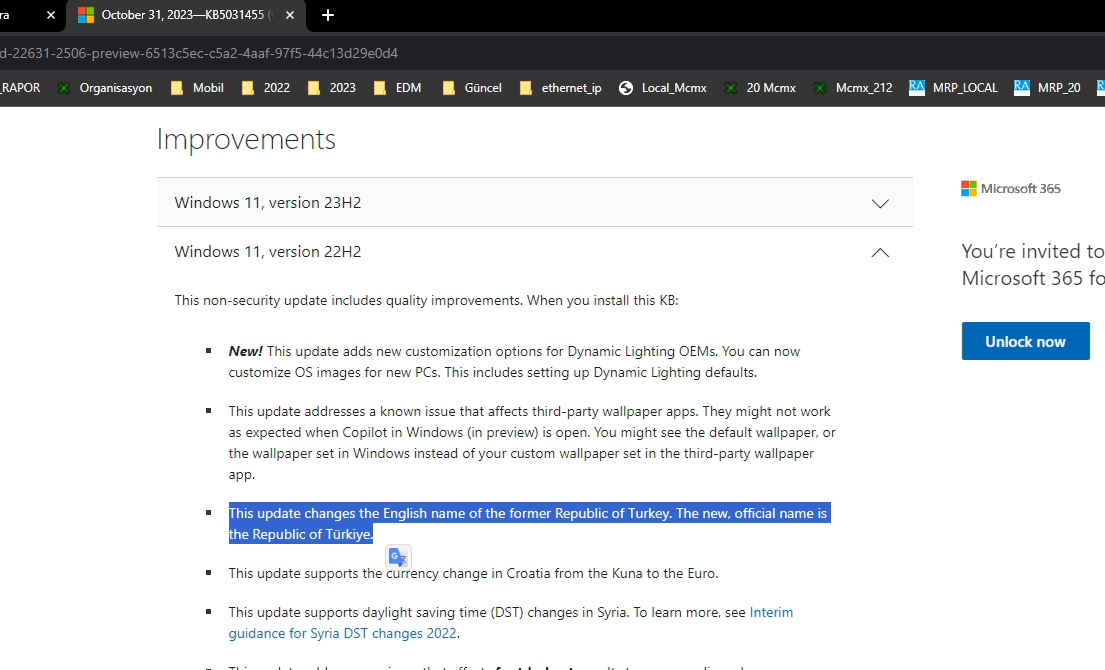The image size is (1105, 670).
Task: Open the Mcmx_212 bookmark
Action: (852, 88)
